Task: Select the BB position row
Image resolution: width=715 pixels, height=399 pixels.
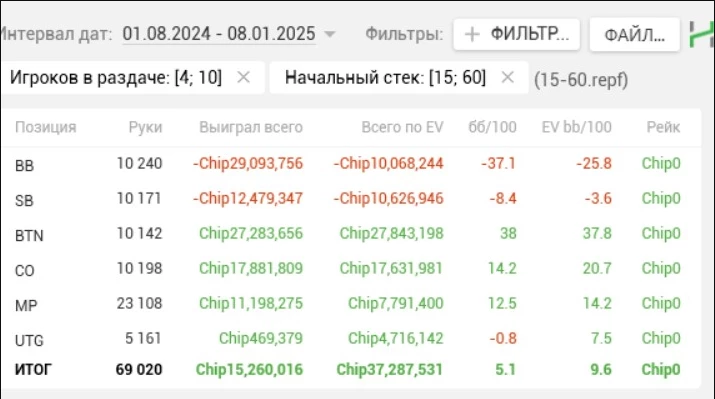Action: click(x=350, y=164)
